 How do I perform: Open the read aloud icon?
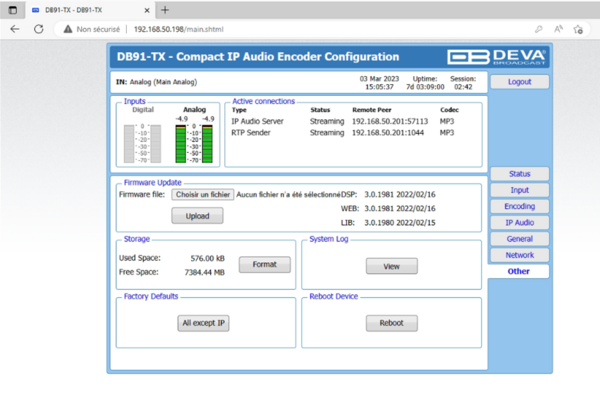[x=558, y=29]
